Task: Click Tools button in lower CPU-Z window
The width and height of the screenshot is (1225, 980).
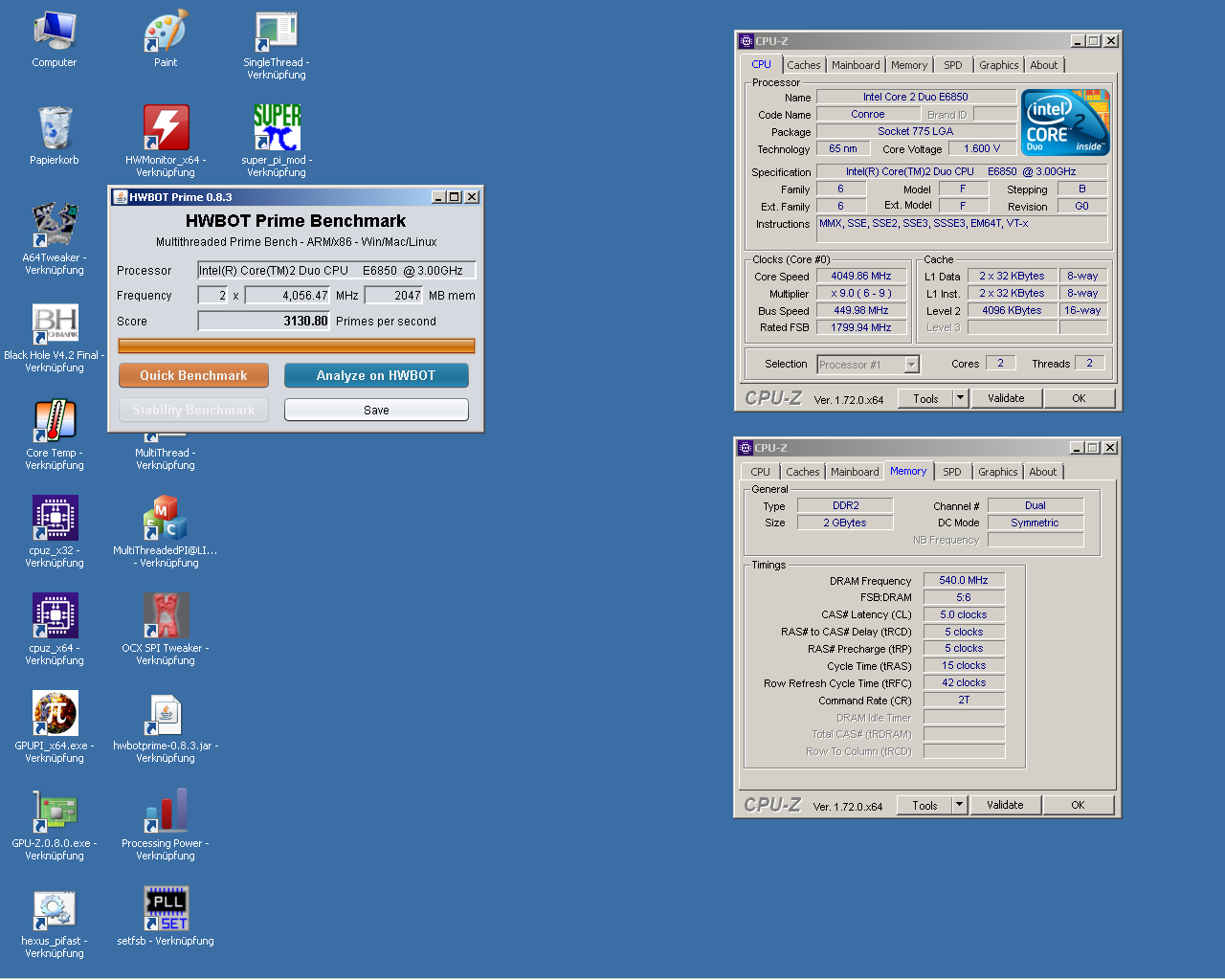Action: 924,805
